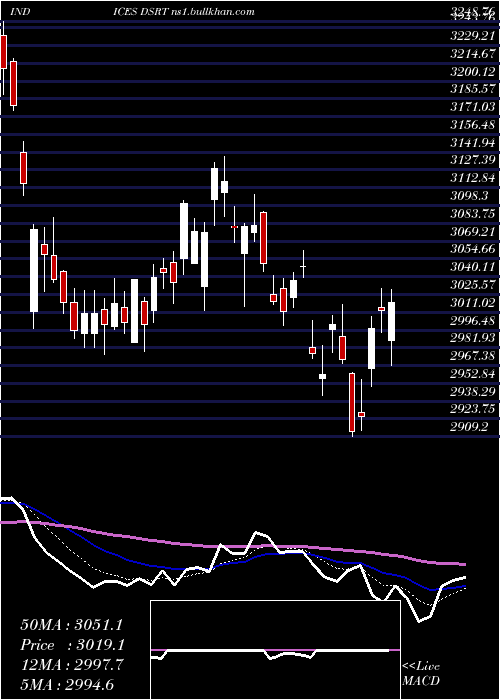This screenshot has width=500, height=700.
Task: Click the ICES DSRT title text
Action: click(x=141, y=12)
